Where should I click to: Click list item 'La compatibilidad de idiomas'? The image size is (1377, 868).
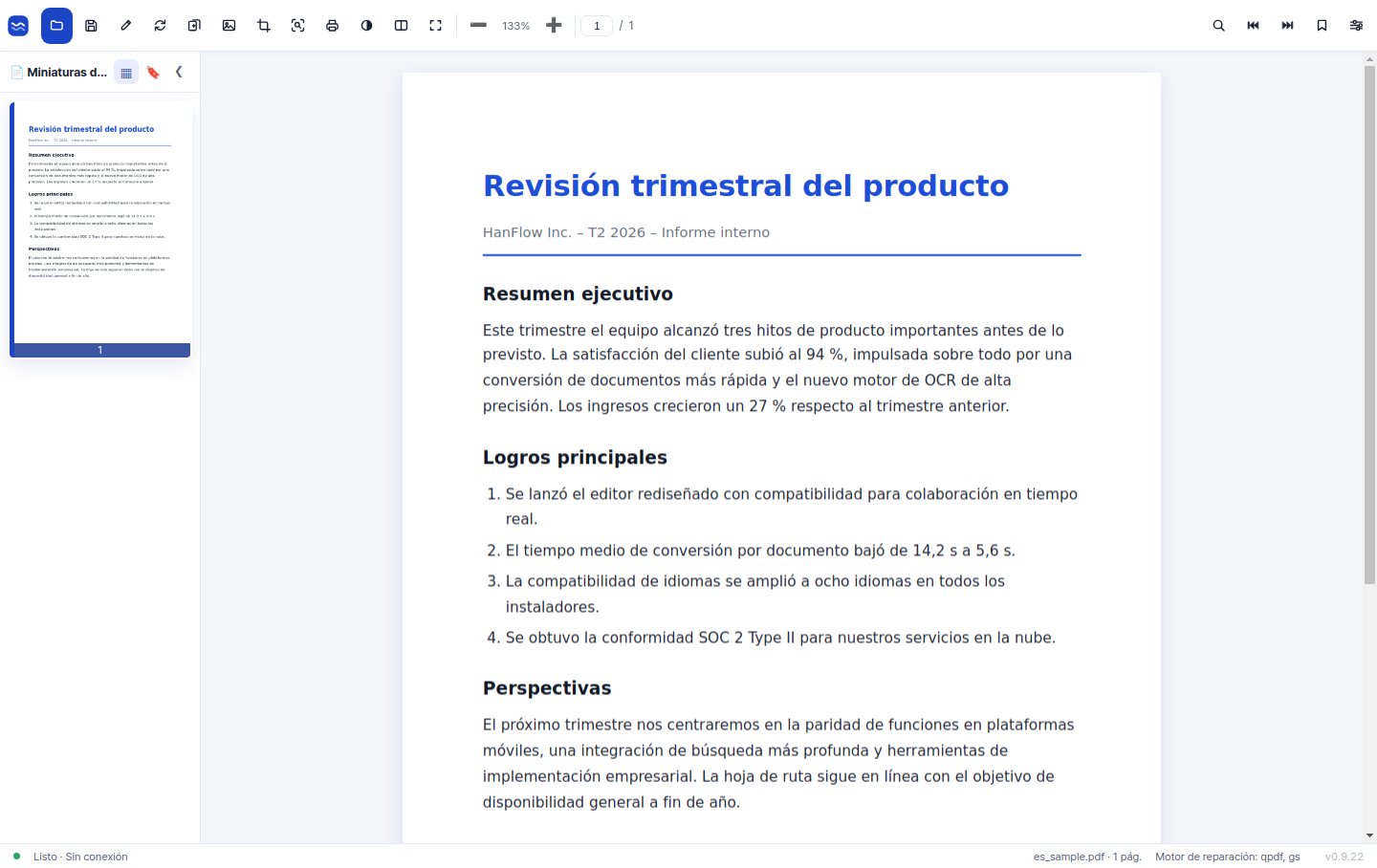[755, 594]
